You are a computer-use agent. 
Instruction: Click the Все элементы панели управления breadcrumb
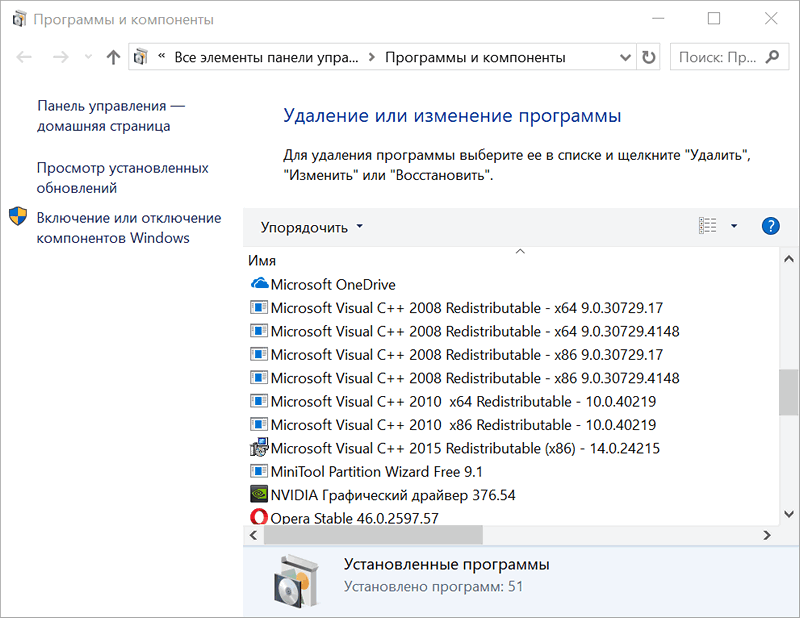266,57
